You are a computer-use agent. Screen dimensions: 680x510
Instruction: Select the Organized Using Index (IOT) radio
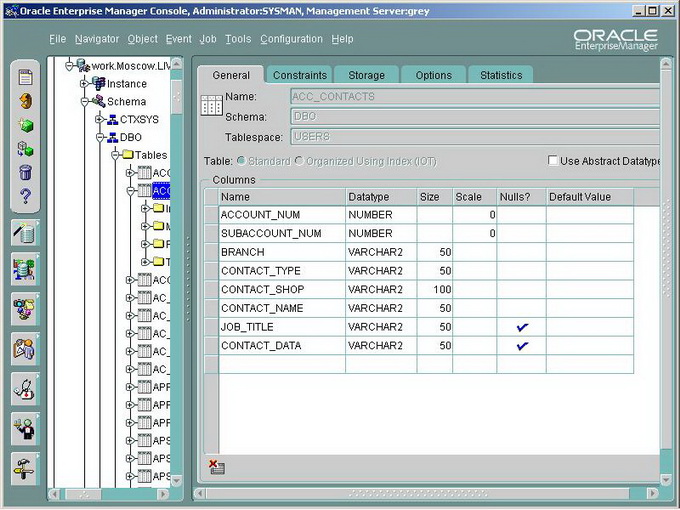[x=299, y=161]
